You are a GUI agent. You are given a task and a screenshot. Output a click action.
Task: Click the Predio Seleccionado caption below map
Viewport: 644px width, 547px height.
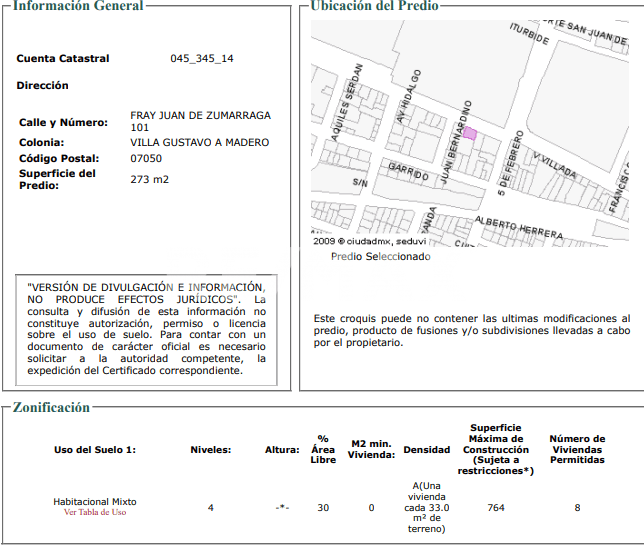(x=380, y=256)
